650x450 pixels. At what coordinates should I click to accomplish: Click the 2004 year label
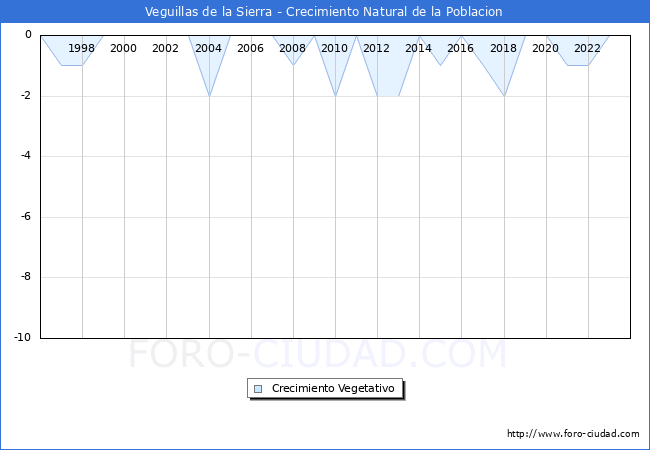click(208, 48)
